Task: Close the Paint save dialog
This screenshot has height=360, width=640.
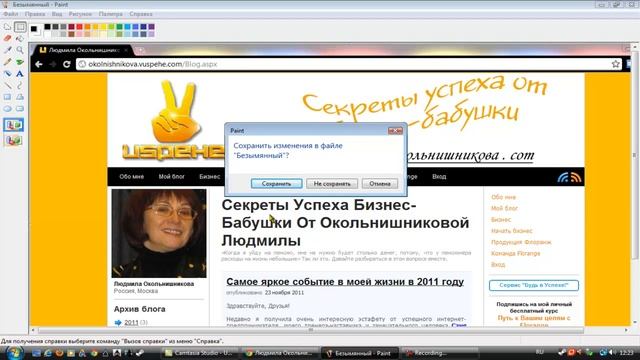Action: [x=395, y=131]
